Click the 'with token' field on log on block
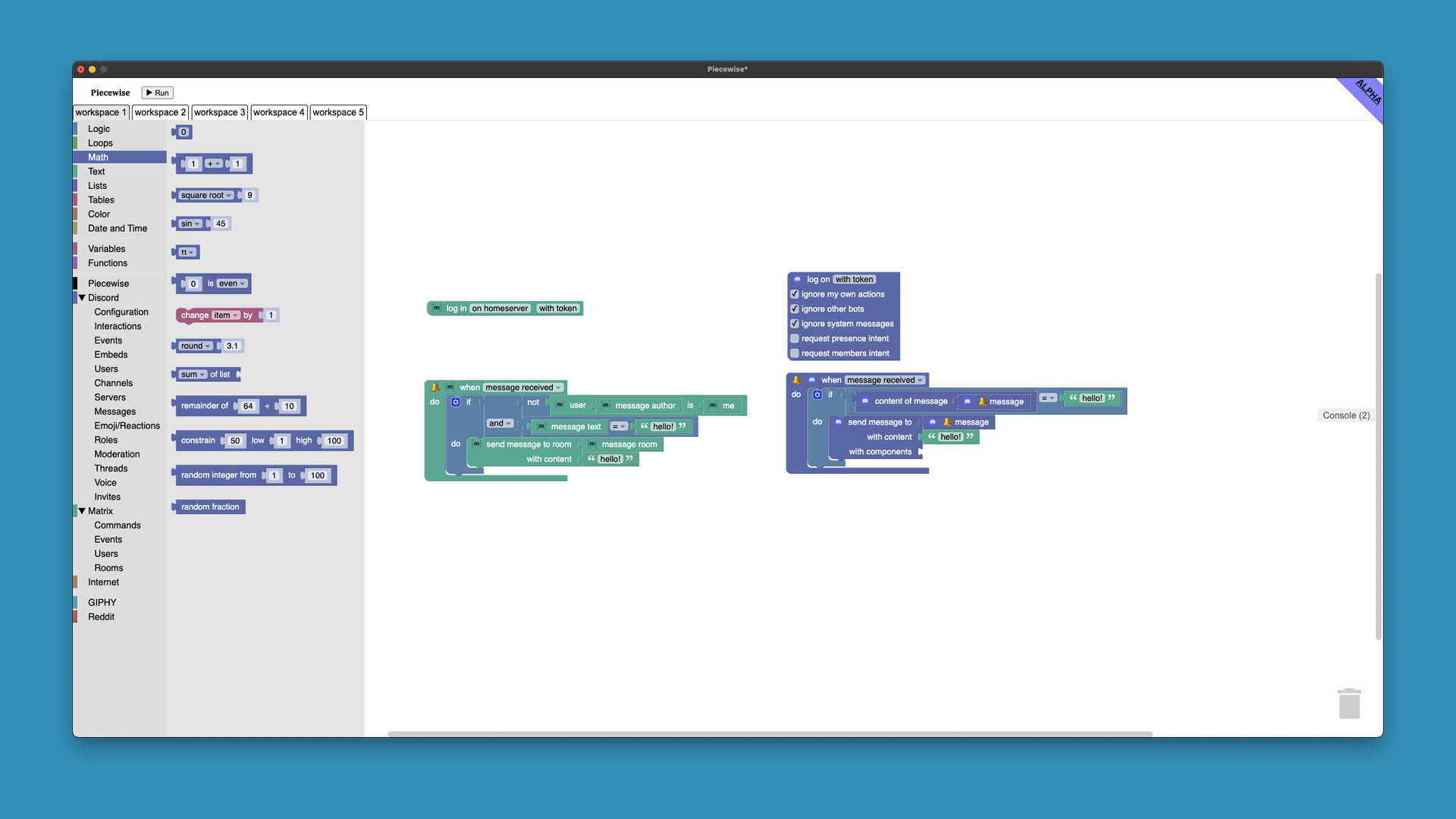The image size is (1456, 819). (854, 280)
